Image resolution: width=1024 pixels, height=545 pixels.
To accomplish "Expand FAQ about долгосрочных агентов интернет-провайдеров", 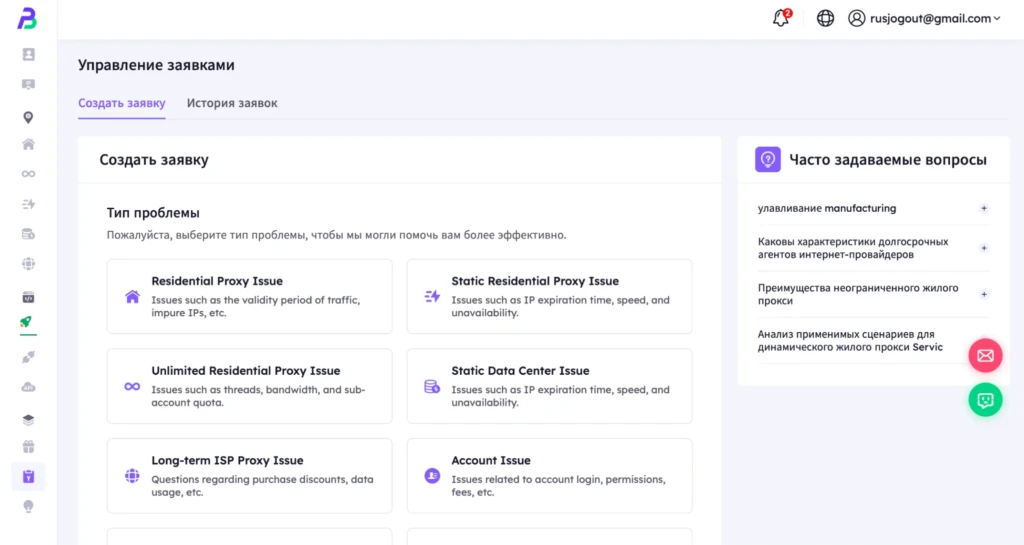I will point(984,248).
